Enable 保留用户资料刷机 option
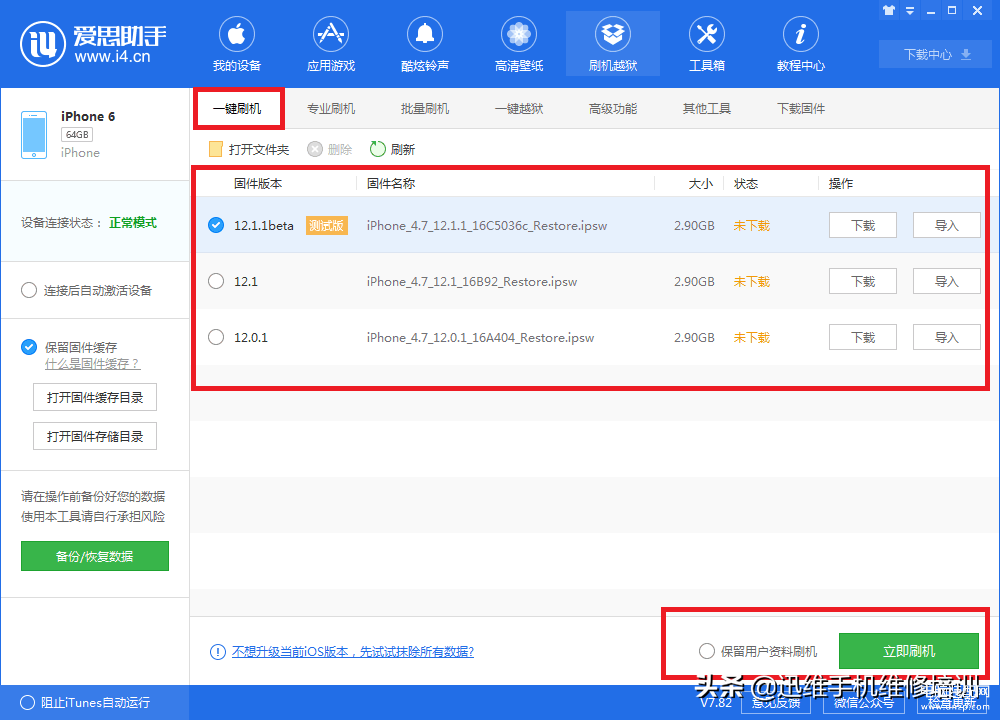 707,651
